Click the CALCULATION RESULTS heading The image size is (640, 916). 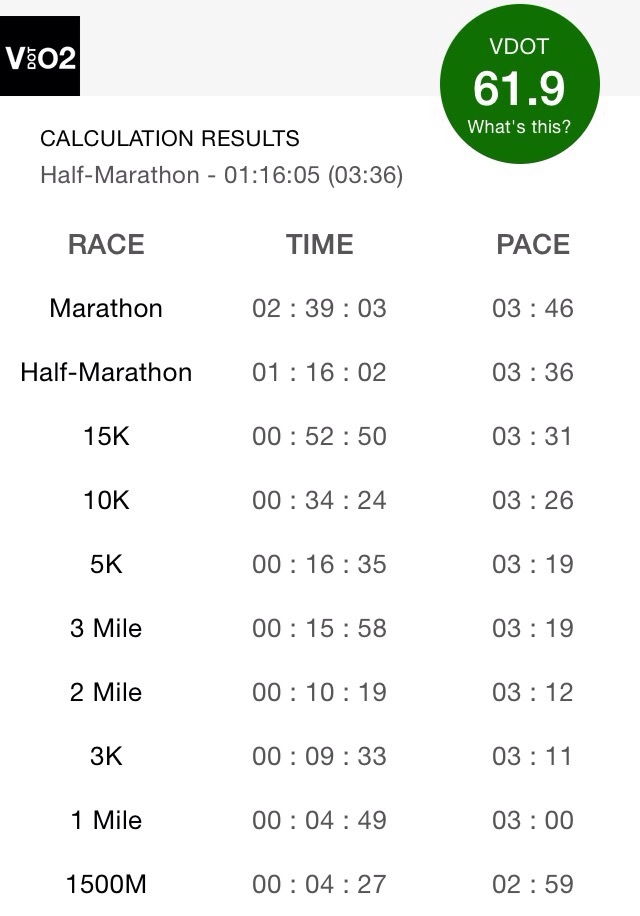[x=170, y=138]
